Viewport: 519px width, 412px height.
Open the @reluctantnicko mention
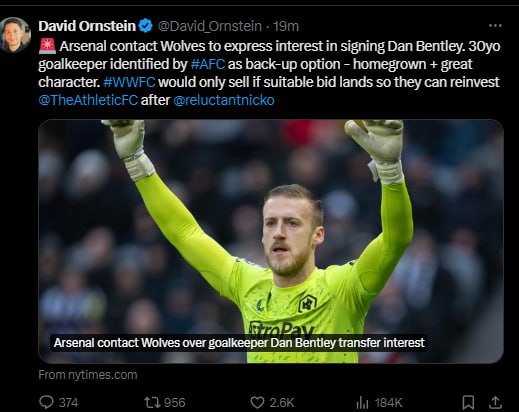(x=224, y=100)
